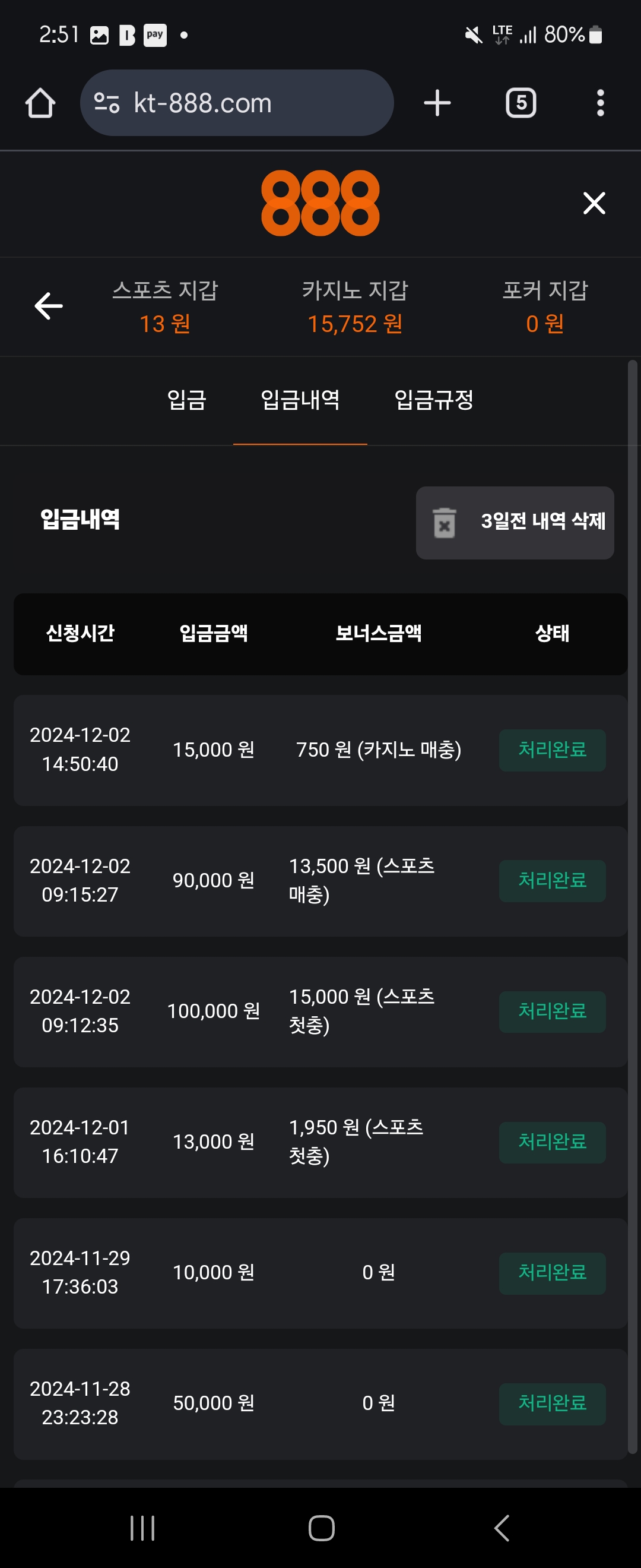
Task: Open the site settings icon in address bar
Action: coord(107,103)
